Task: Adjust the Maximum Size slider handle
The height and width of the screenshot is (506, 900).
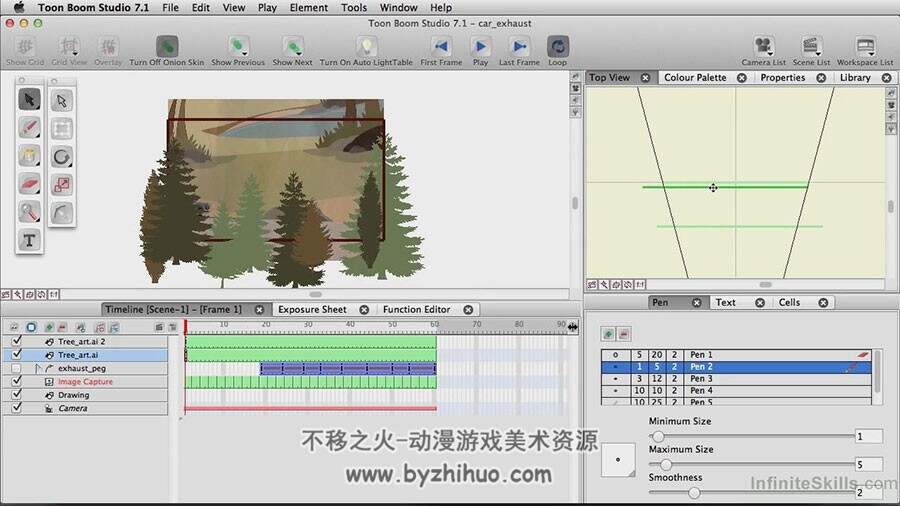Action: point(666,464)
